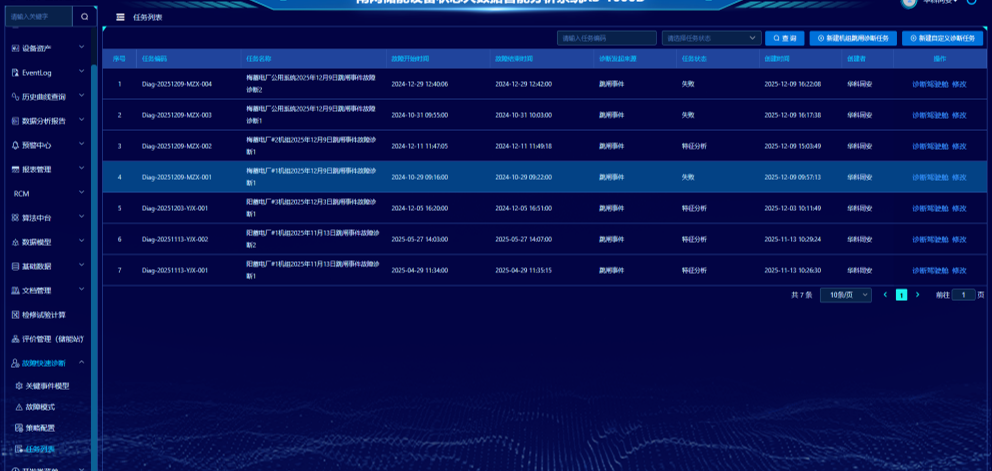992x471 pixels.
Task: Focus the 前往 page jump input
Action: pos(964,295)
